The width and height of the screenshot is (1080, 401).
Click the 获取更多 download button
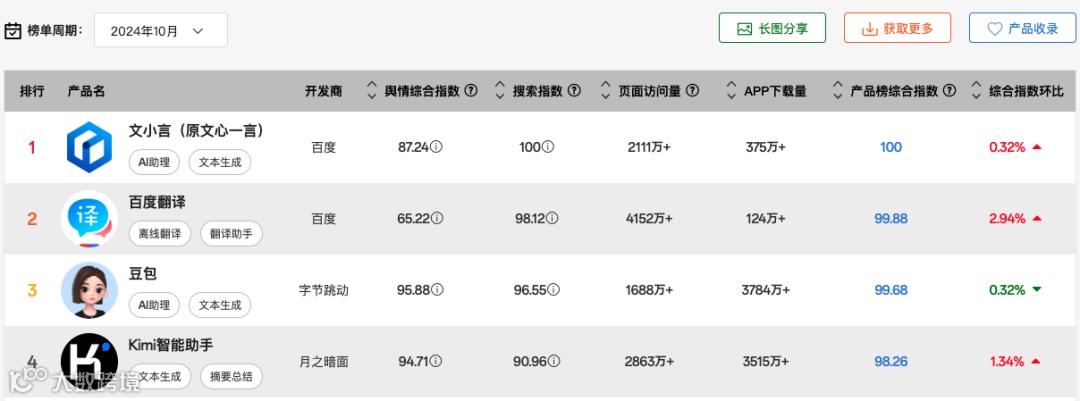pyautogui.click(x=897, y=28)
